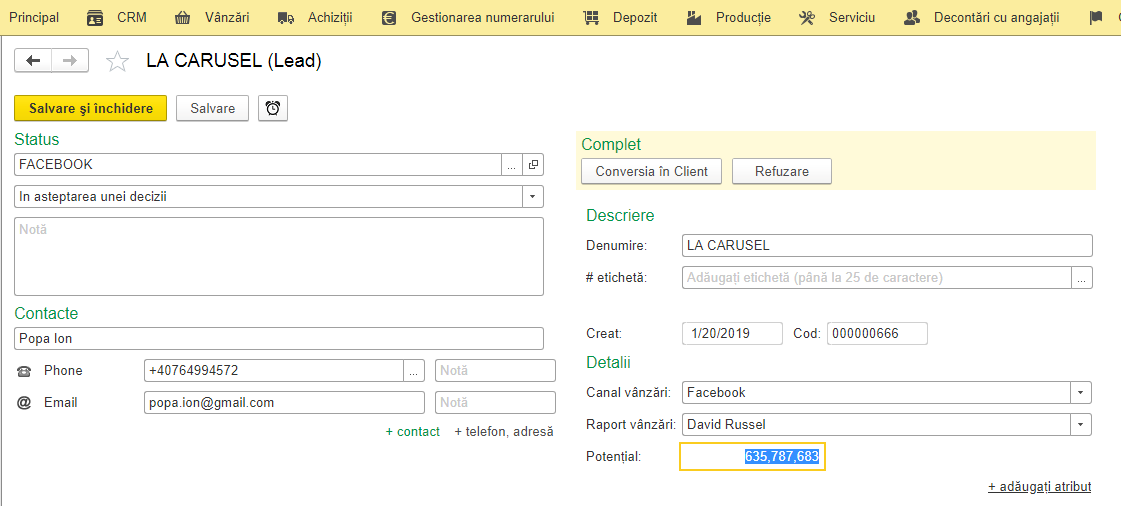This screenshot has width=1121, height=506.
Task: Open the Vânzări menu
Action: tap(212, 18)
